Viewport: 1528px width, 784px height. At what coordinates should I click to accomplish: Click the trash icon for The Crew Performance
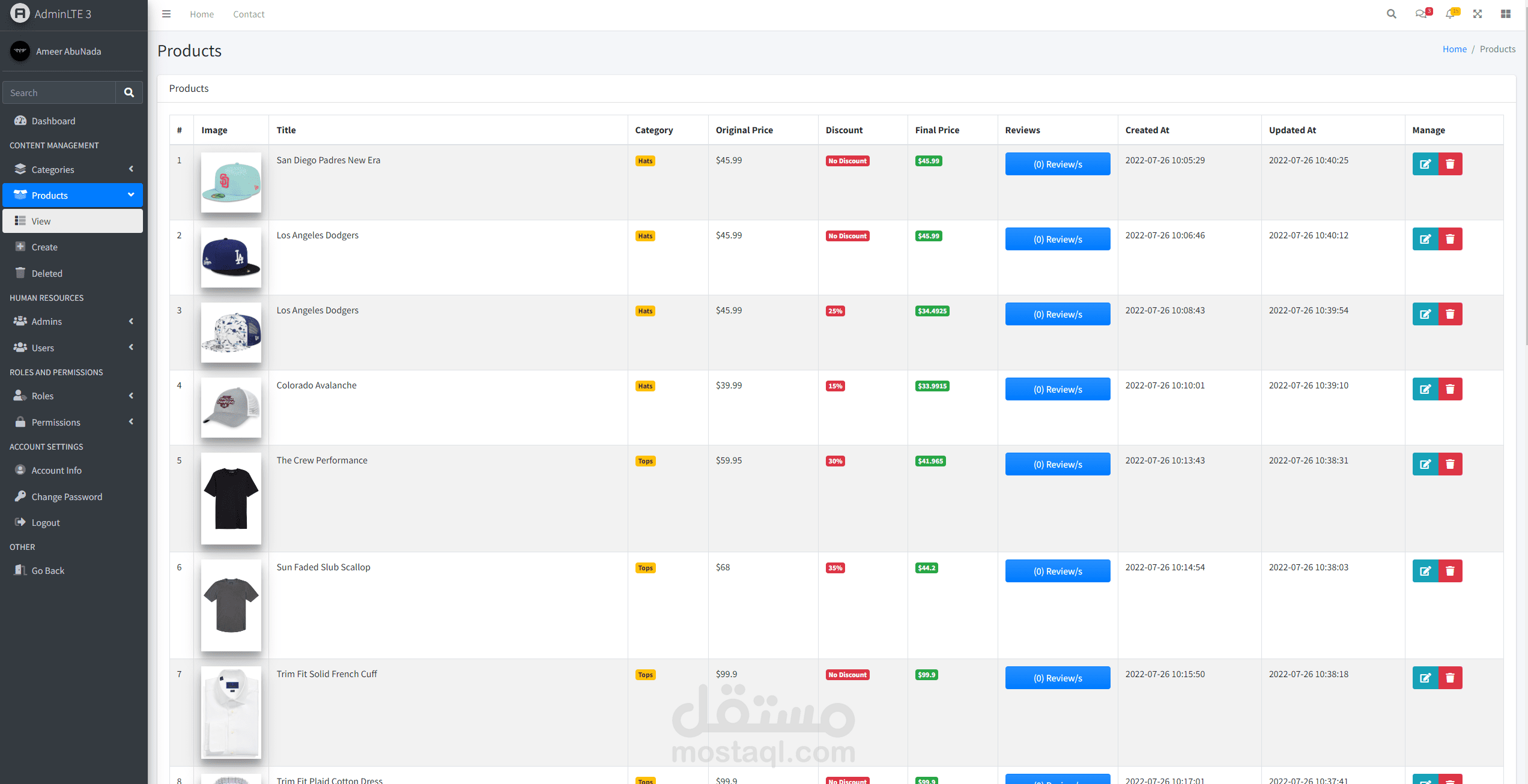point(1450,464)
